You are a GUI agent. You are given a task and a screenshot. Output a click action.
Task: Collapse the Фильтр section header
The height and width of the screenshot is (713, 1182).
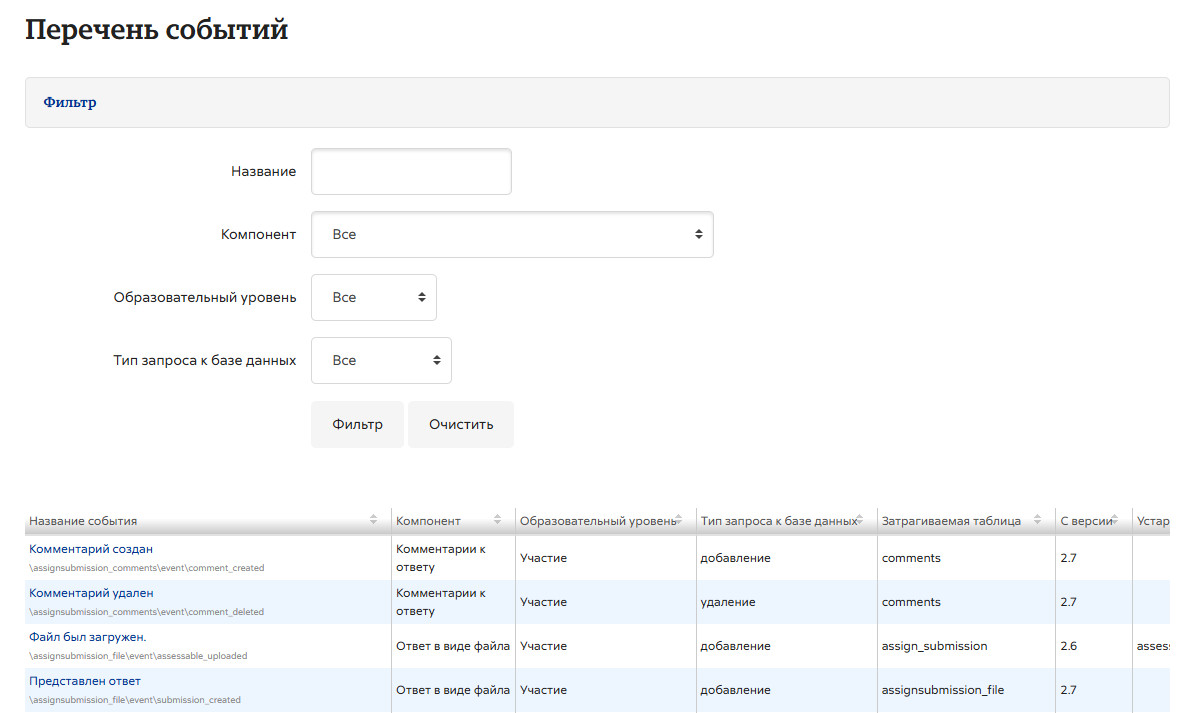(x=70, y=102)
